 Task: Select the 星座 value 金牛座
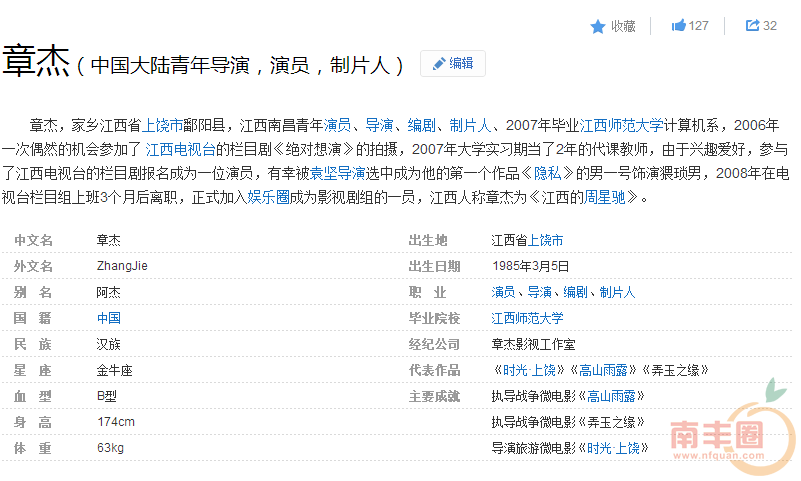coord(115,370)
